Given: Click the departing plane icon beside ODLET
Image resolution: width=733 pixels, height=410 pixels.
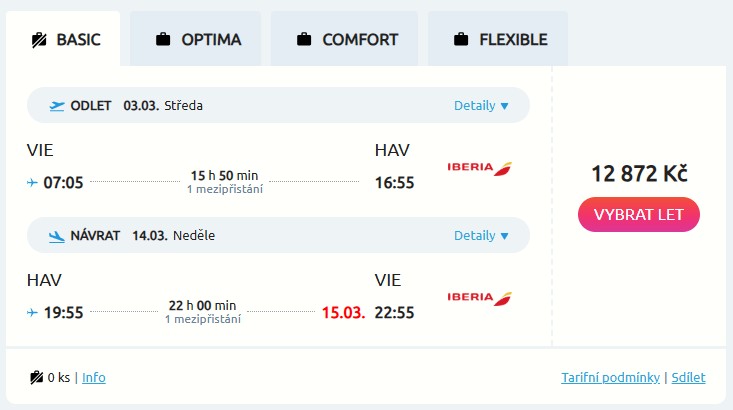Looking at the screenshot, I should click(x=56, y=105).
